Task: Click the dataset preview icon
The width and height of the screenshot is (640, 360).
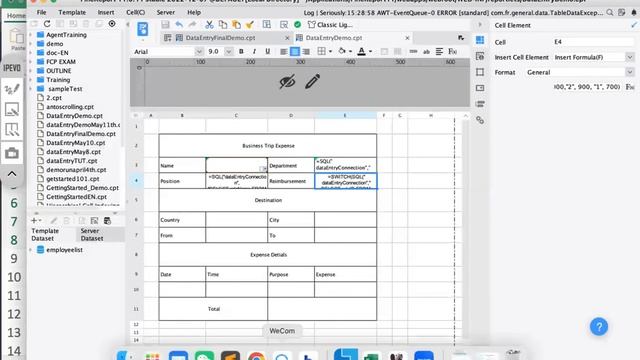Action: tap(94, 220)
